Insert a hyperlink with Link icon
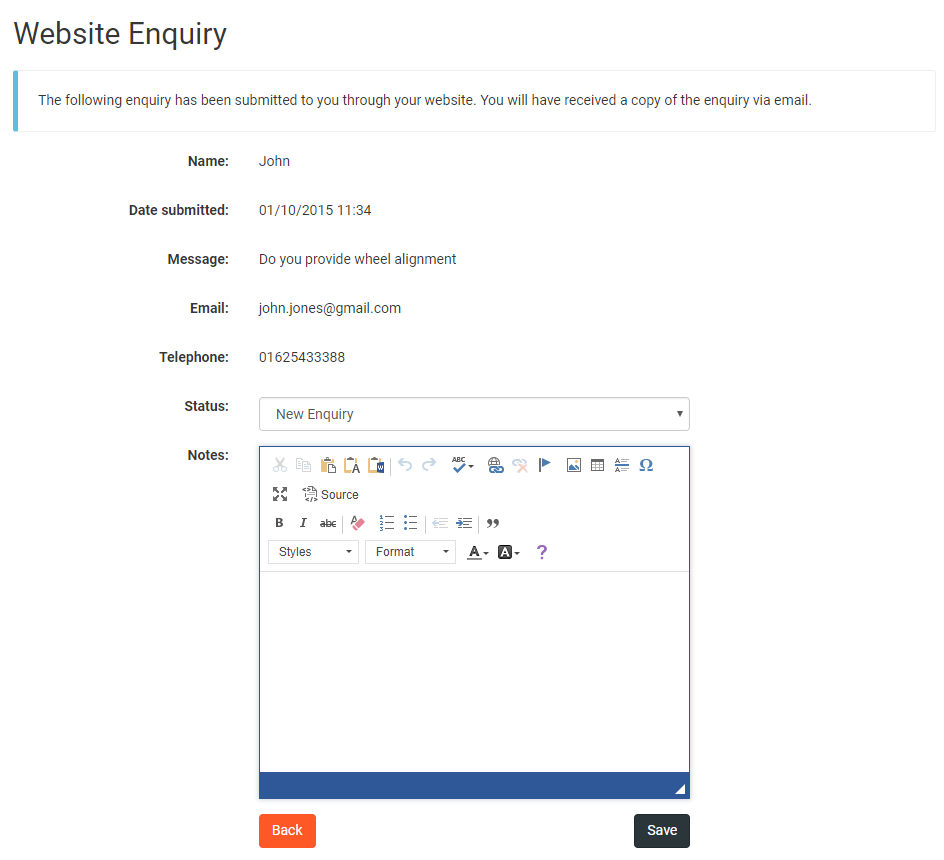Viewport: 944px width, 860px height. [x=495, y=465]
